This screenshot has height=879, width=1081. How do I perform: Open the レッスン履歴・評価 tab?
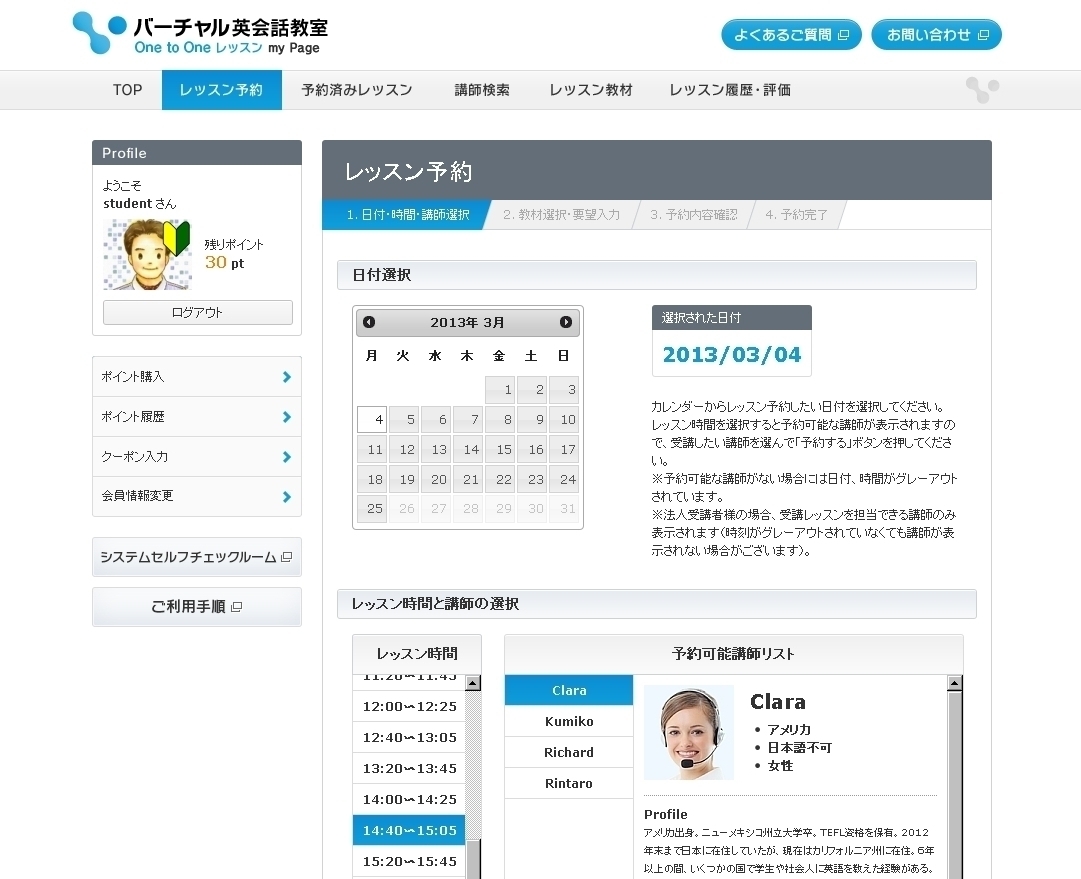click(x=730, y=90)
